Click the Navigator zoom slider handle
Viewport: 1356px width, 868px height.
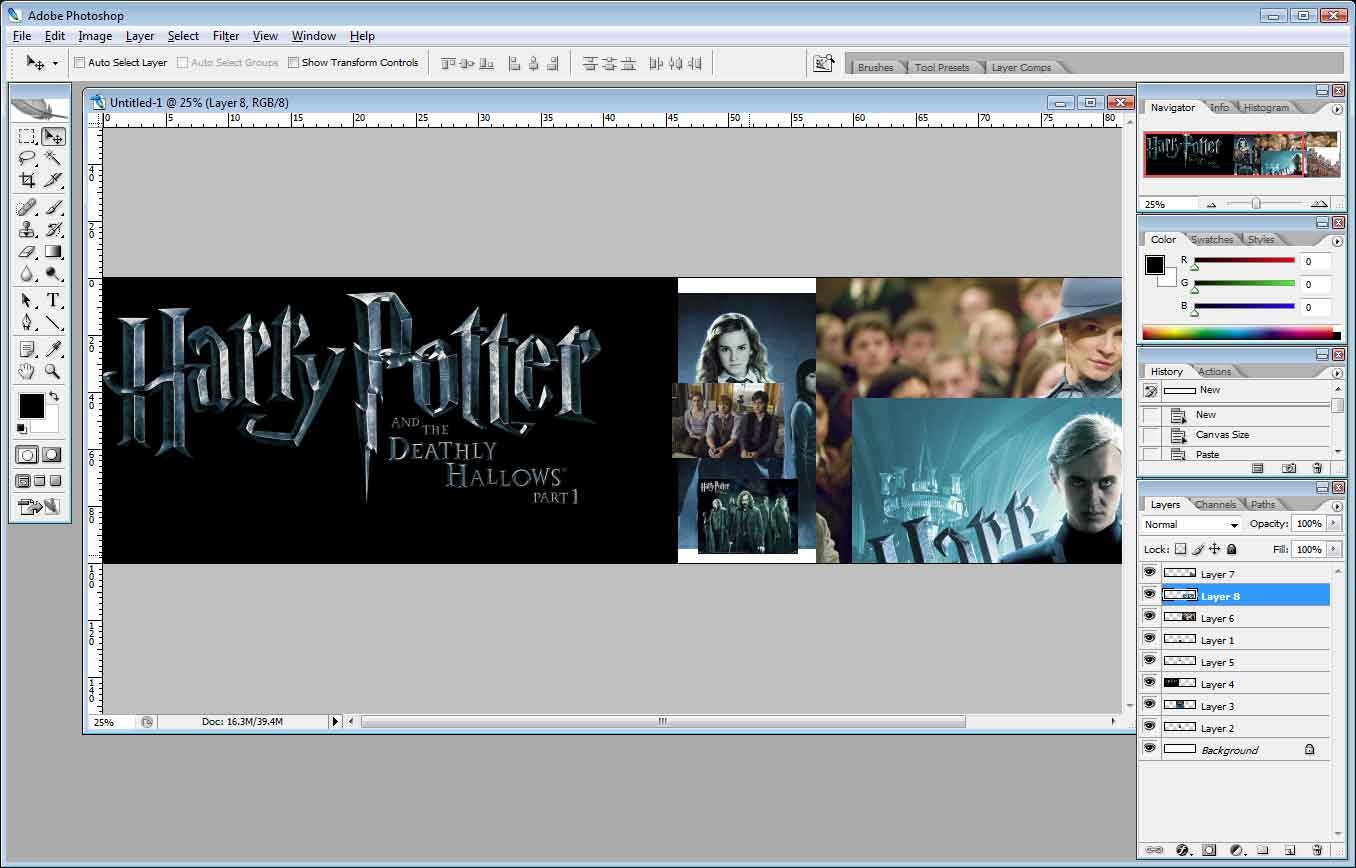pyautogui.click(x=1256, y=204)
